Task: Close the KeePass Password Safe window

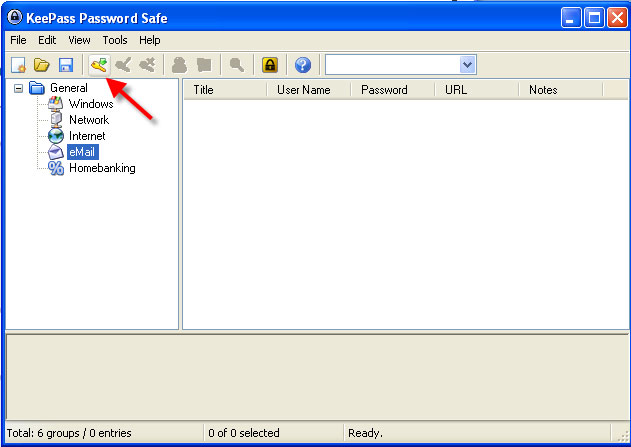Action: tap(617, 18)
